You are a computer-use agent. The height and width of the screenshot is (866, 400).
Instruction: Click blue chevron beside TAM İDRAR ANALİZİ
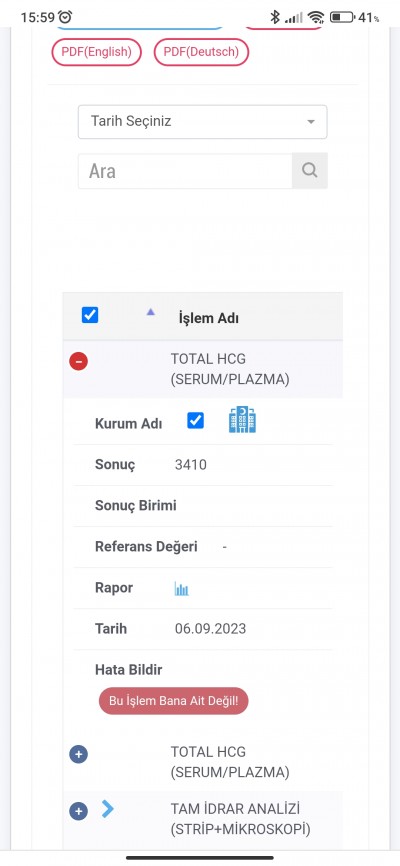pos(108,809)
